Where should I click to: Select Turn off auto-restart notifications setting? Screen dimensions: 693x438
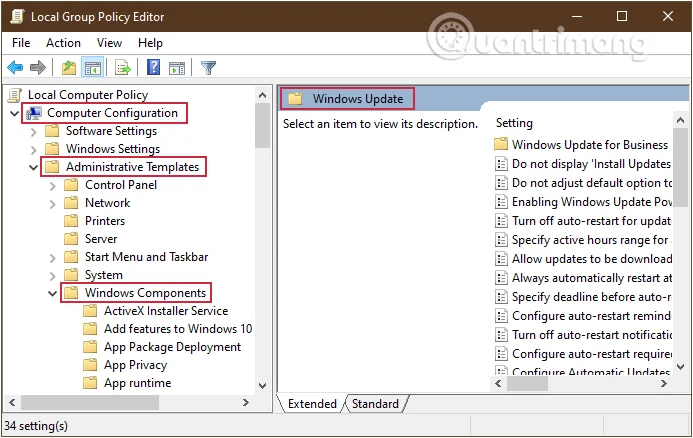[x=592, y=335]
